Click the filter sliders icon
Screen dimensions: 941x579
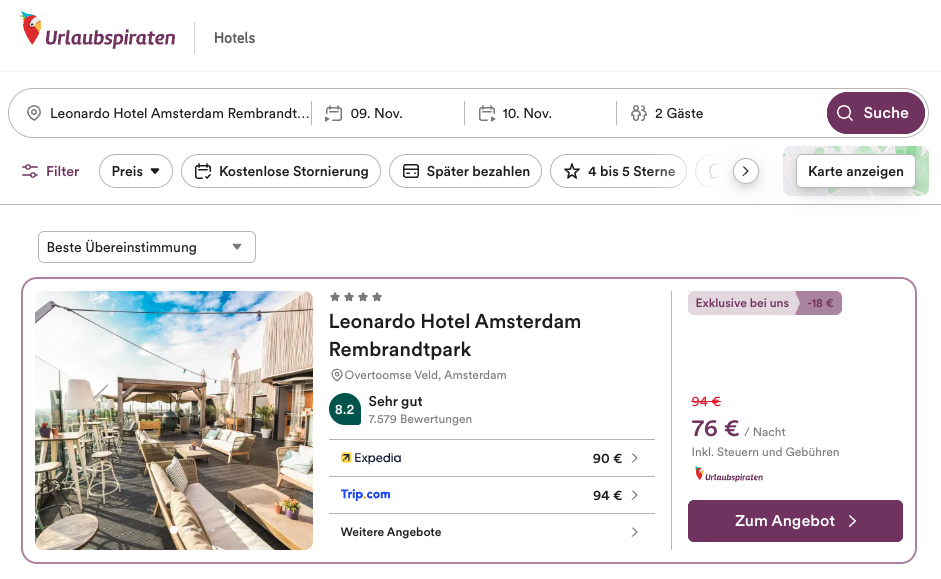[30, 171]
